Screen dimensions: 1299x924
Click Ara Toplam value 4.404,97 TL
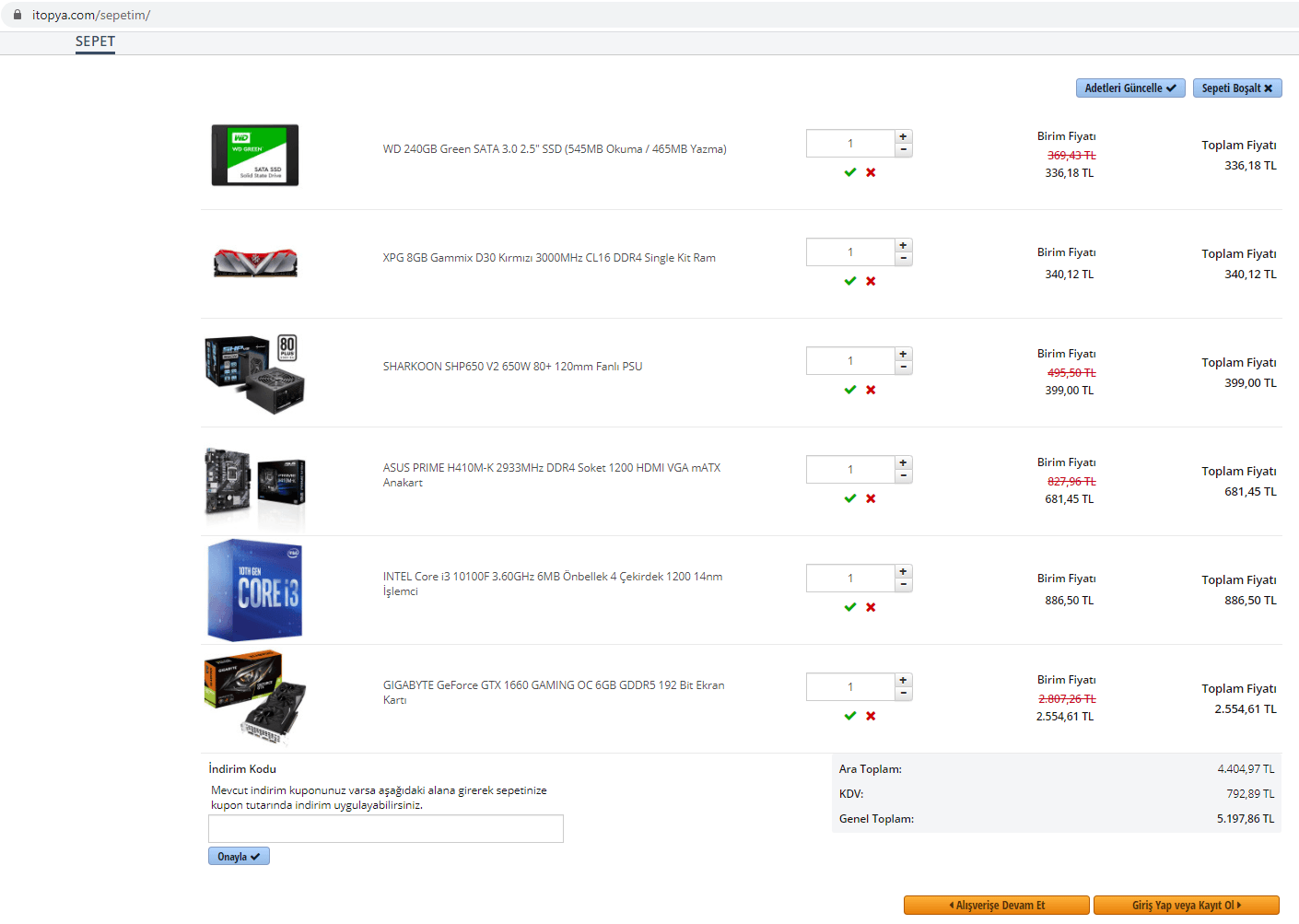point(1246,769)
